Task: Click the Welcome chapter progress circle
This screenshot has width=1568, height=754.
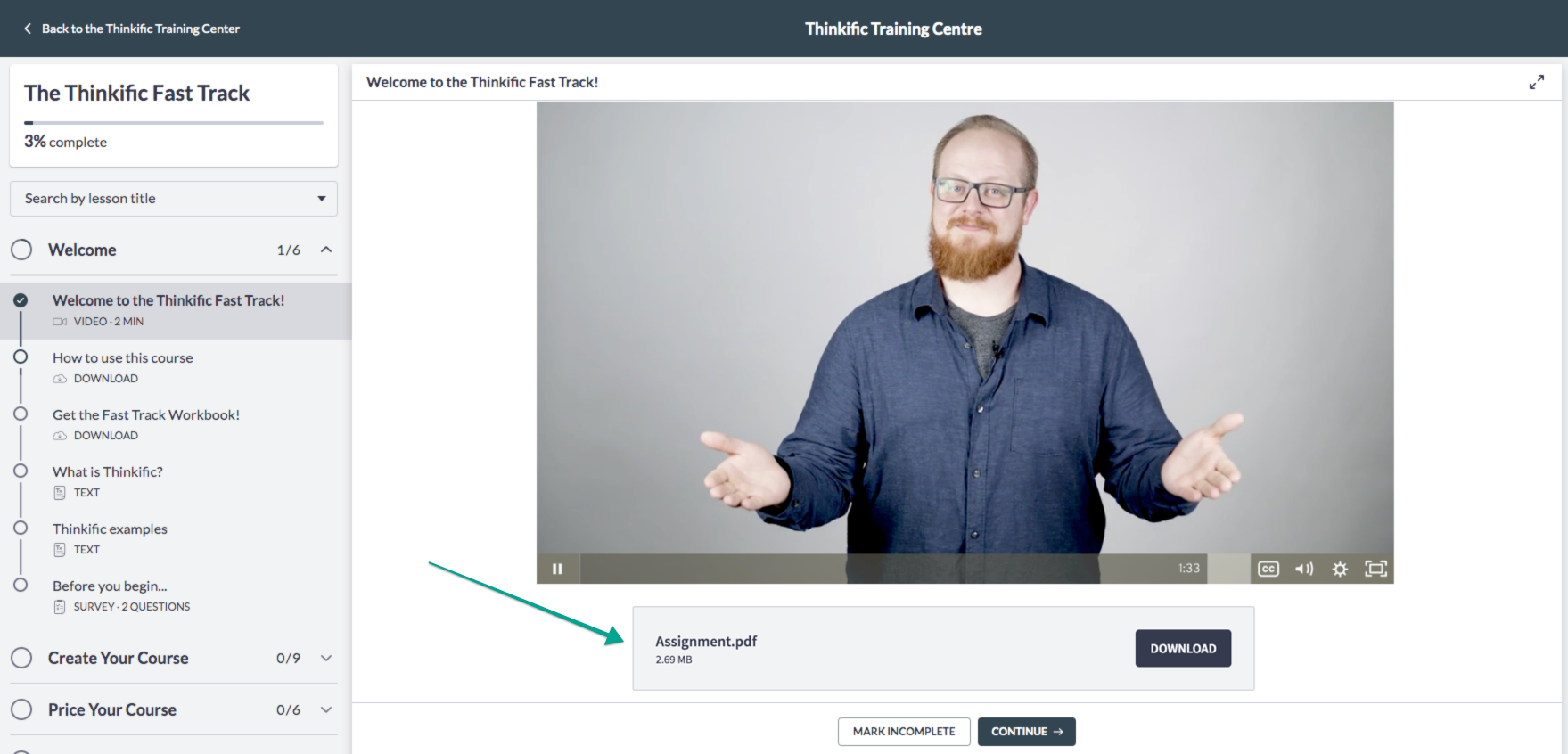Action: click(x=21, y=250)
